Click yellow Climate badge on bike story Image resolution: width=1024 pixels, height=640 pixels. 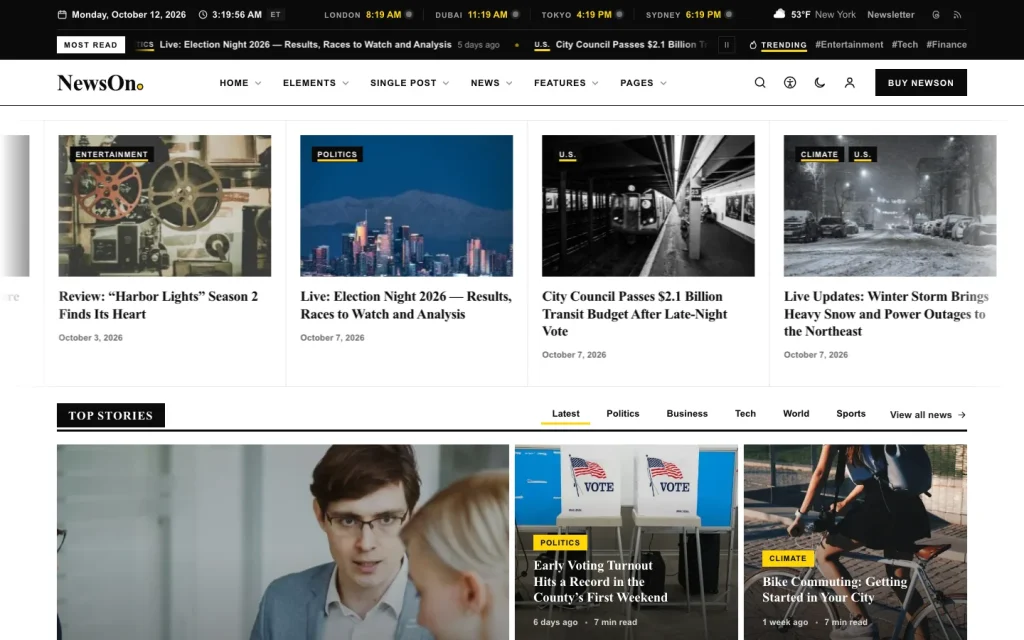pos(788,558)
